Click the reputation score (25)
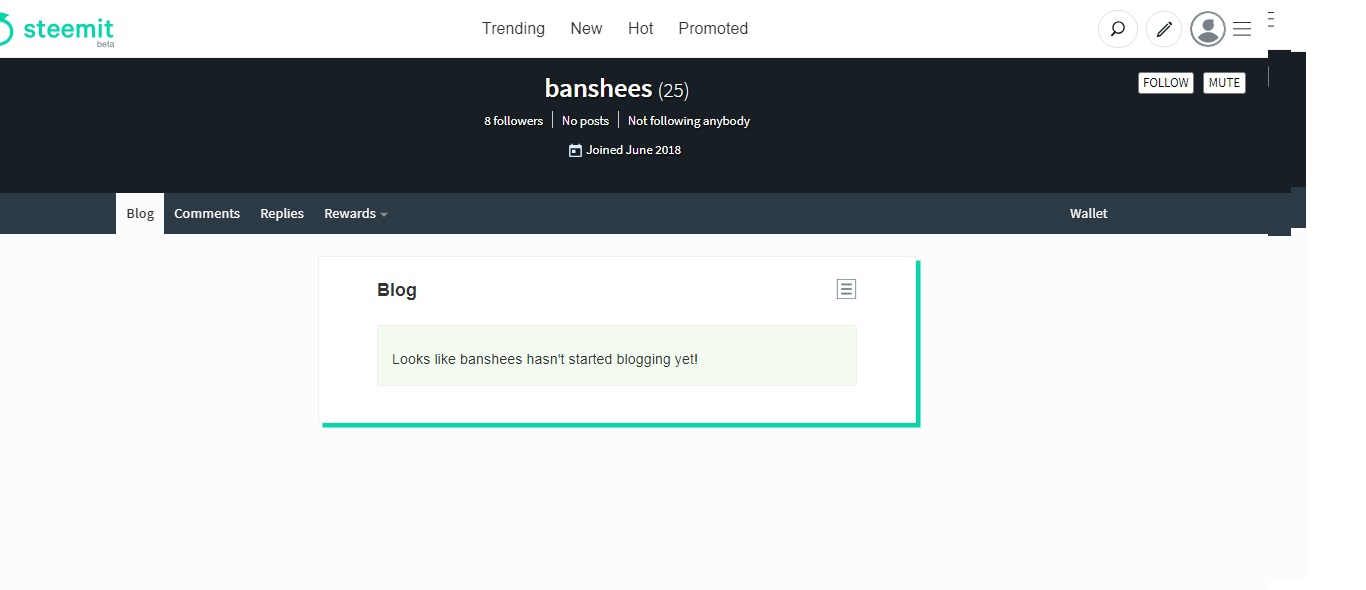Viewport: 1366px width, 590px height. tap(673, 90)
